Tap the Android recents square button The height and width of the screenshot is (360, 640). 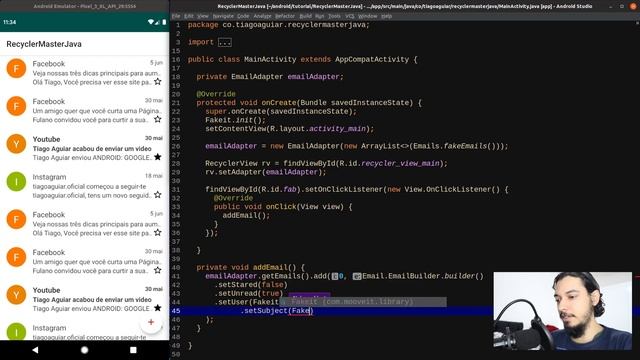(x=133, y=350)
